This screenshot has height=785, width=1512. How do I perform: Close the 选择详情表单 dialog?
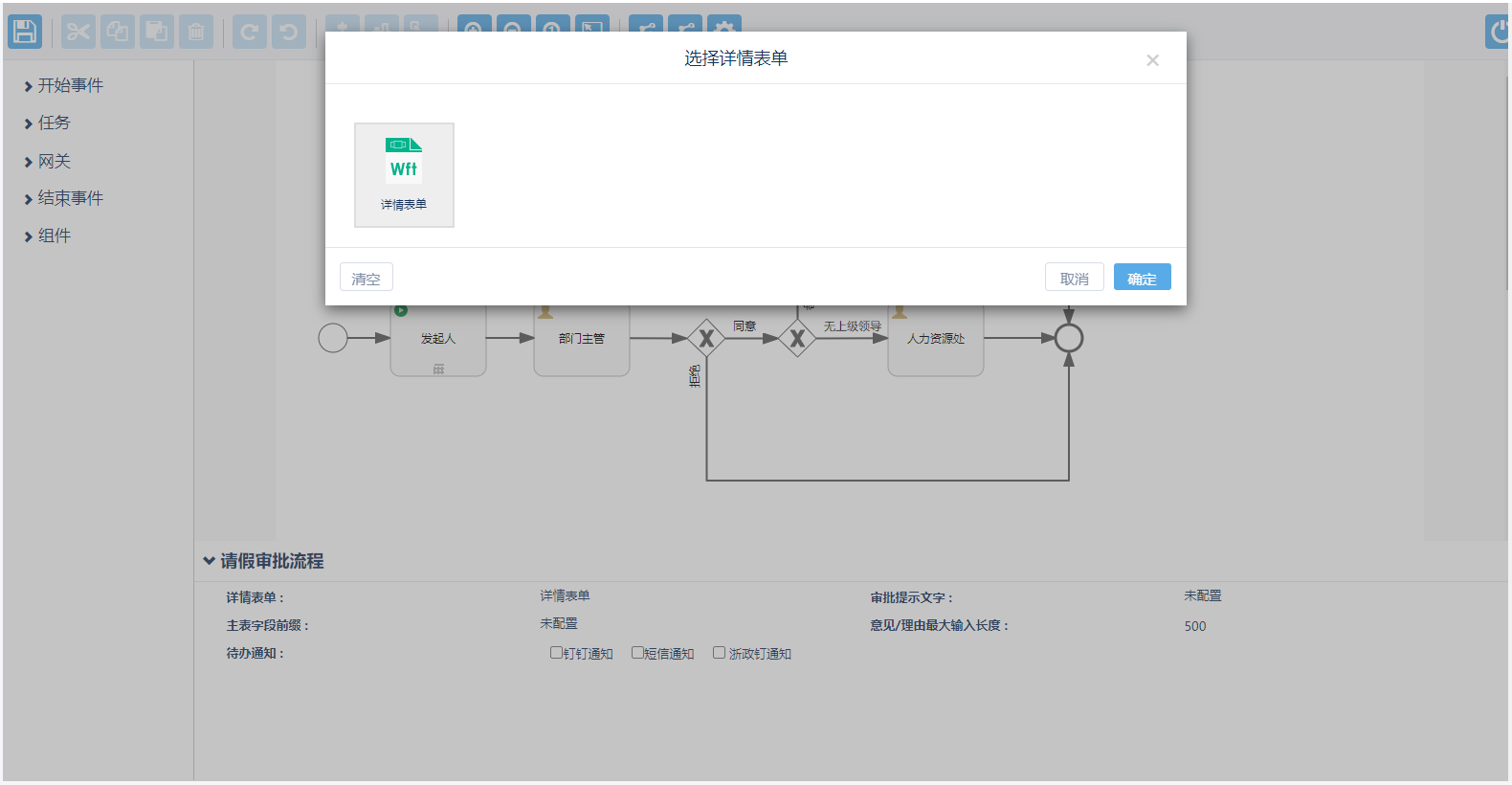click(1152, 60)
